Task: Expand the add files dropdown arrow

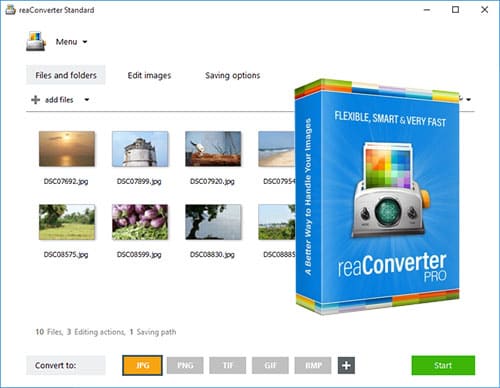Action: 87,100
